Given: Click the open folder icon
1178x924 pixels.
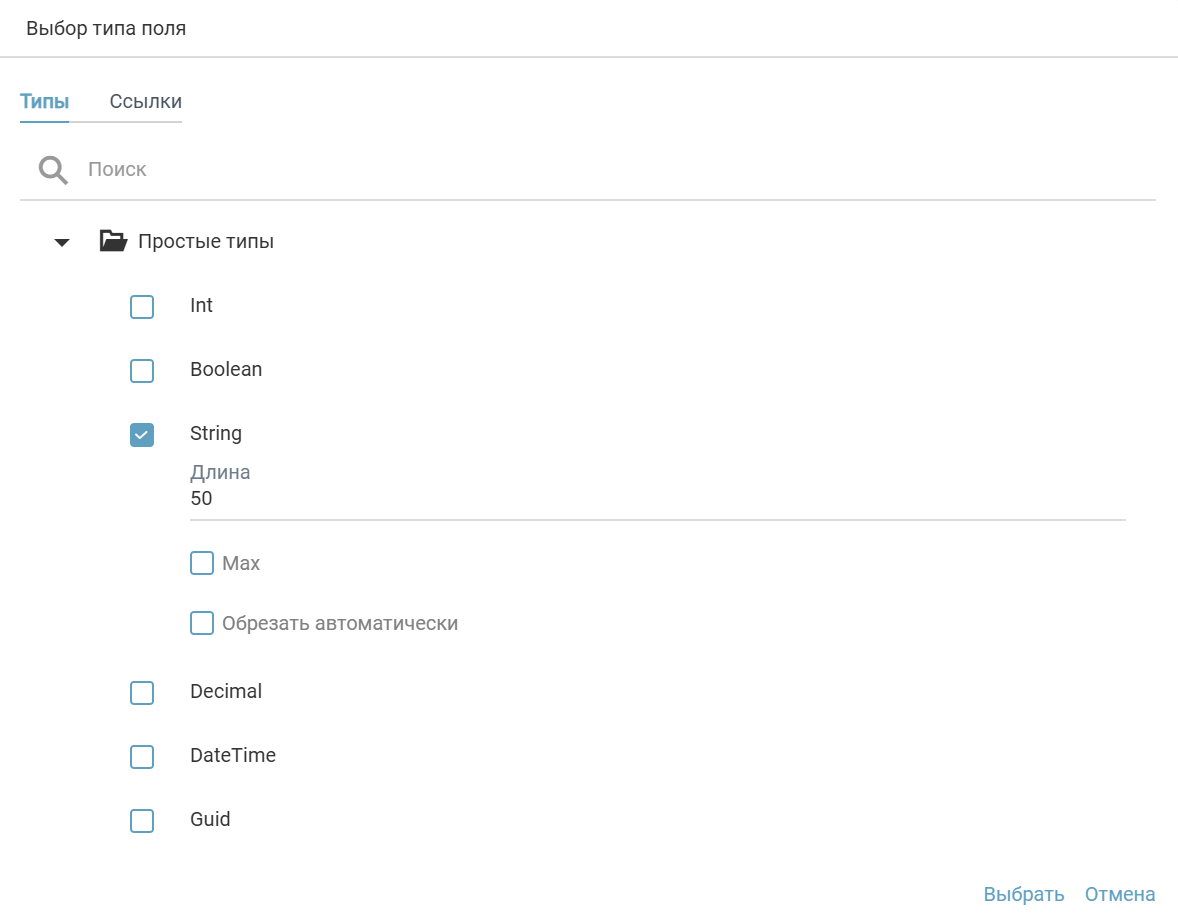Looking at the screenshot, I should pyautogui.click(x=113, y=241).
